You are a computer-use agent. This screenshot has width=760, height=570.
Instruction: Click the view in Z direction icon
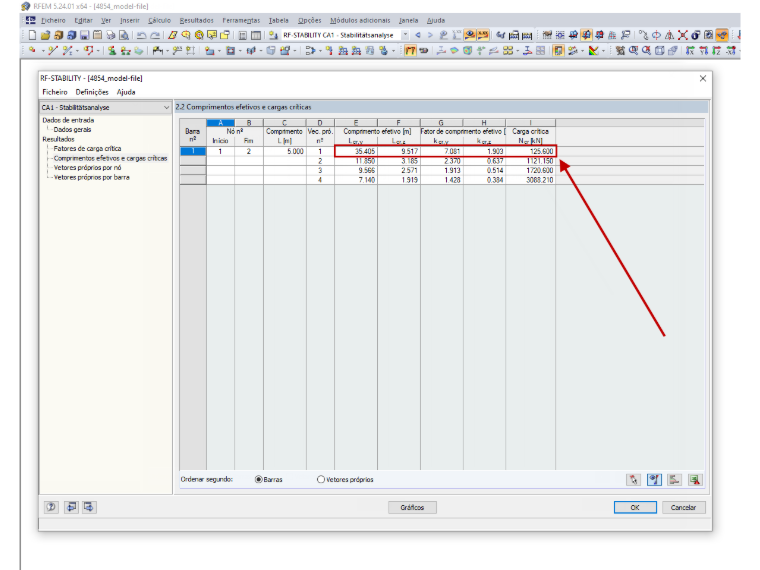tap(716, 50)
